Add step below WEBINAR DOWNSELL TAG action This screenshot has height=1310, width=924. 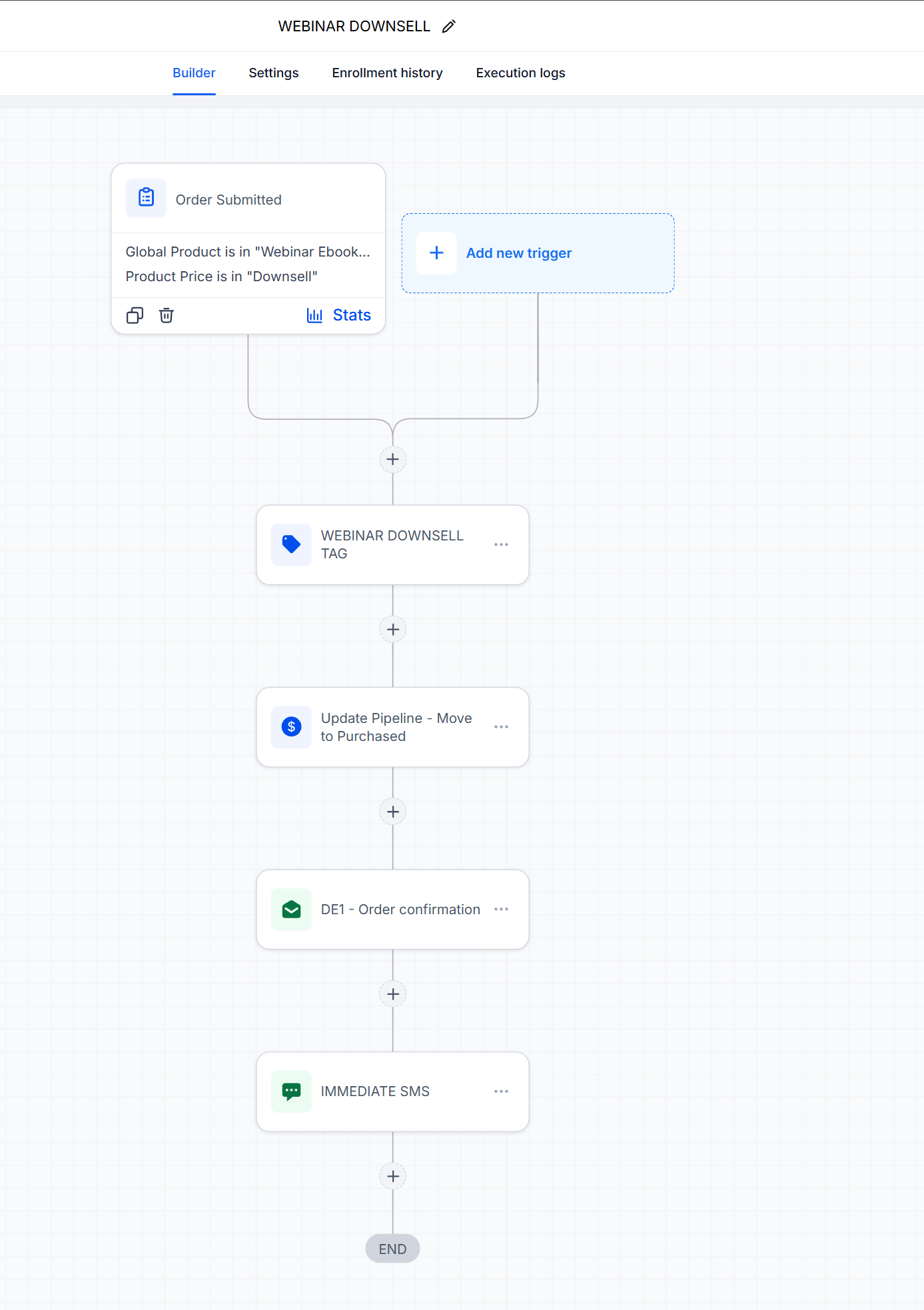393,630
